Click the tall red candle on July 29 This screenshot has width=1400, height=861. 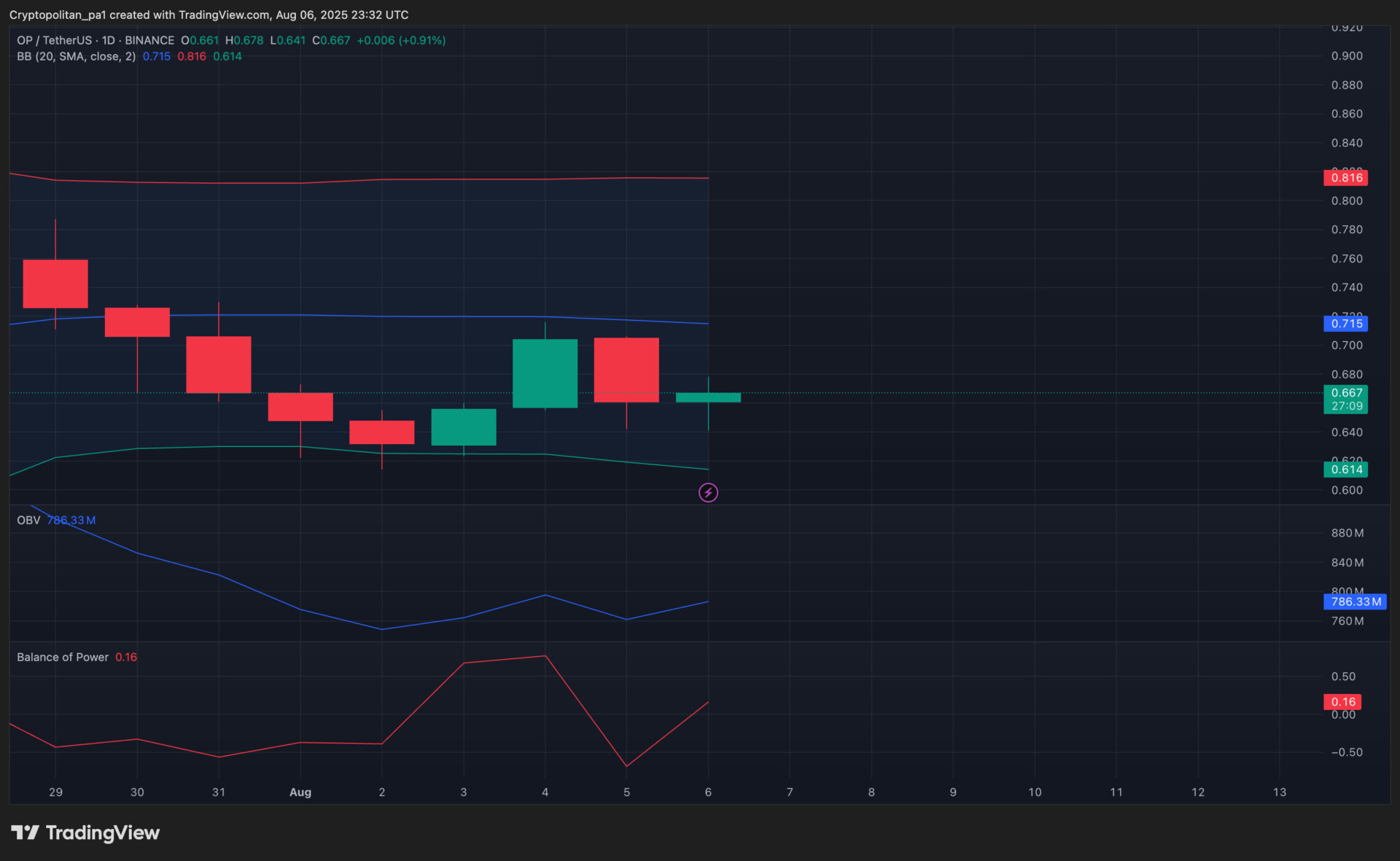click(x=55, y=284)
